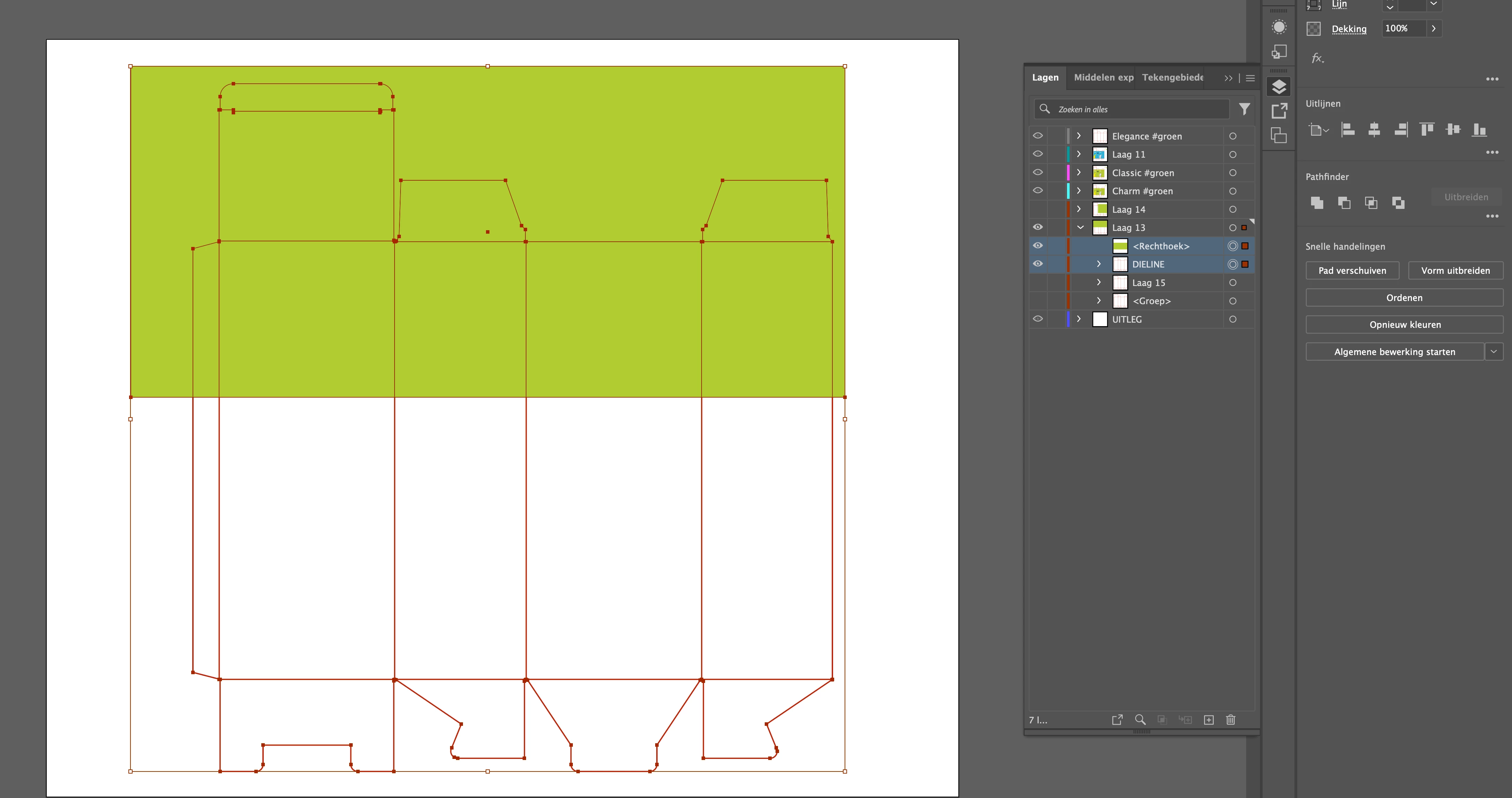The height and width of the screenshot is (798, 1512).
Task: Click vertical align top icon
Action: [1426, 130]
